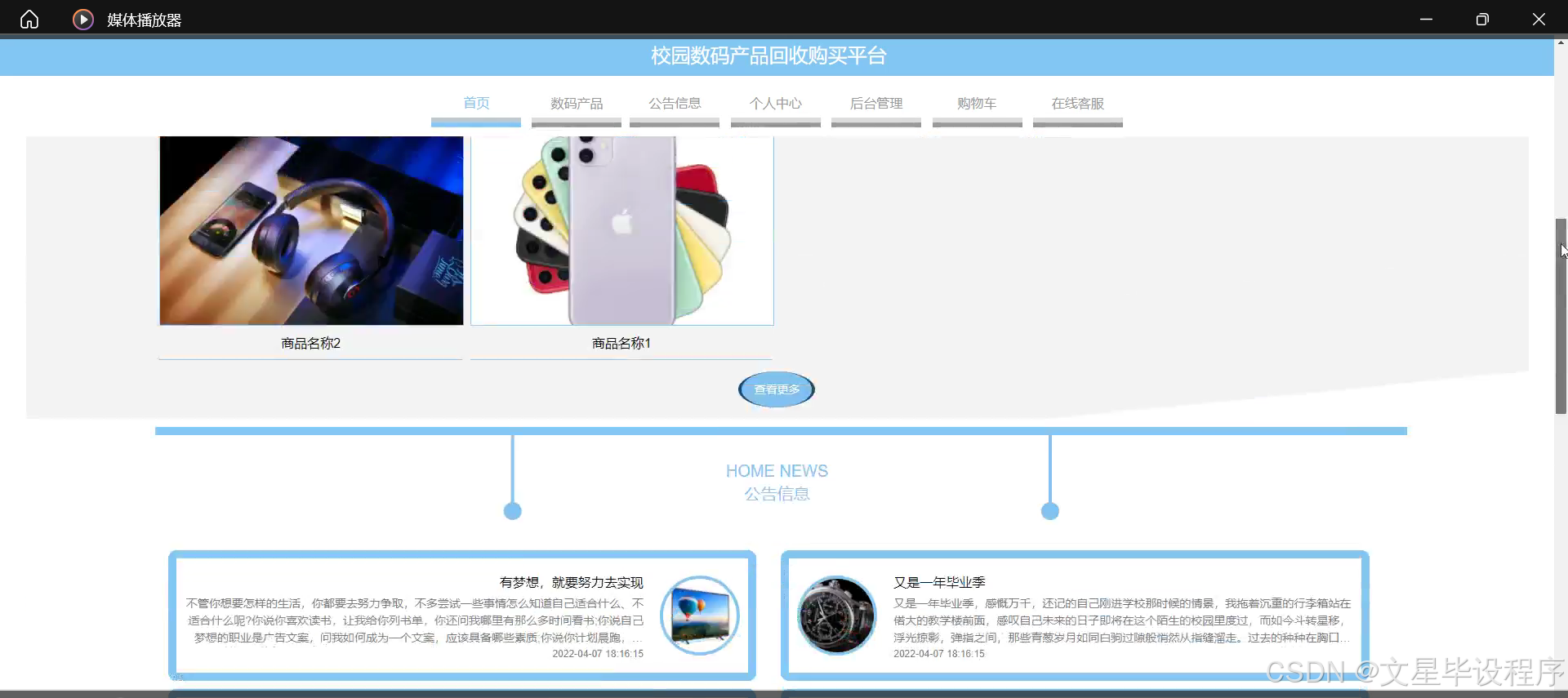Click the media player play logo icon
Screen dimensions: 1568x698
pyautogui.click(x=83, y=20)
